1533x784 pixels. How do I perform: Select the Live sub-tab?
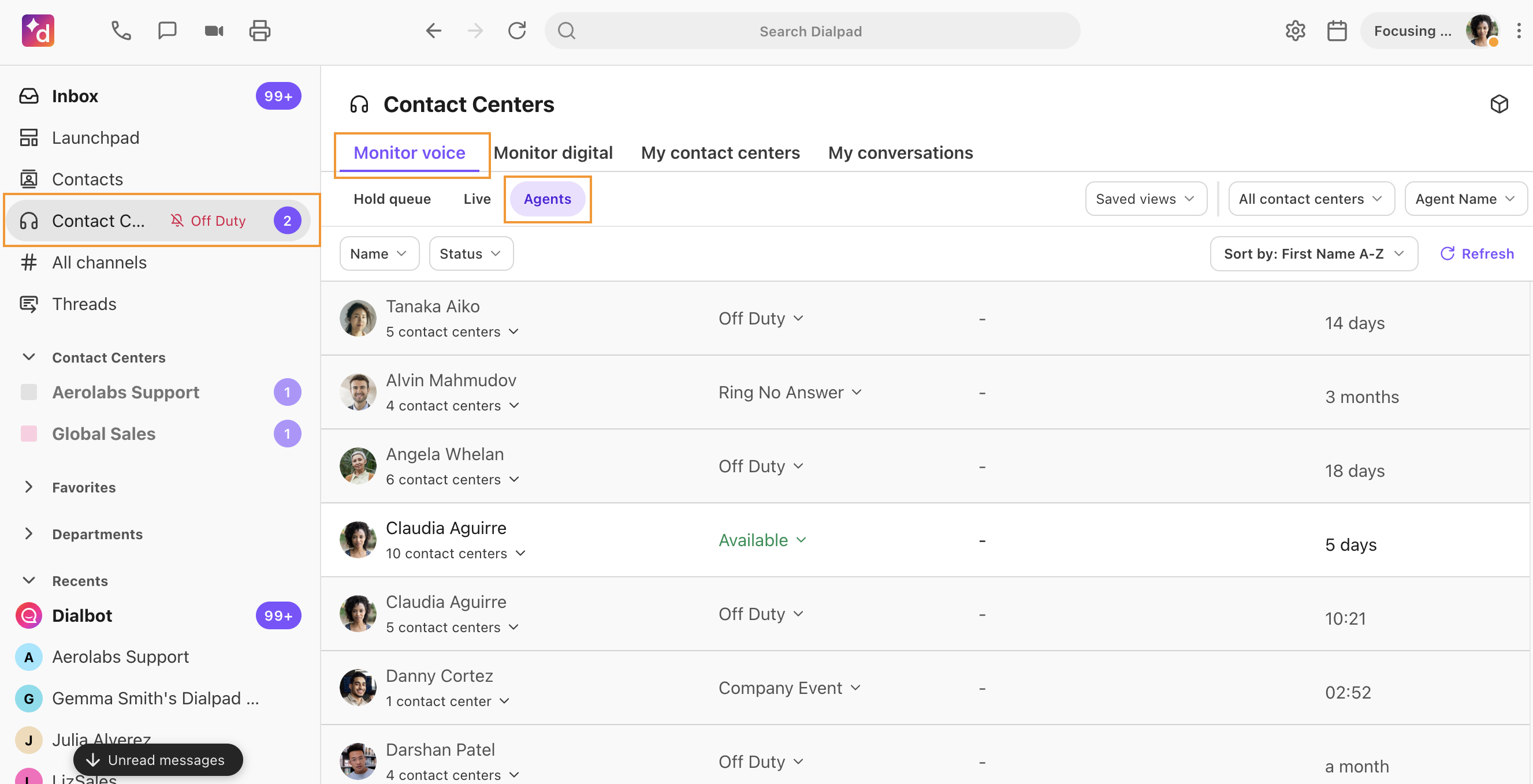coord(477,199)
